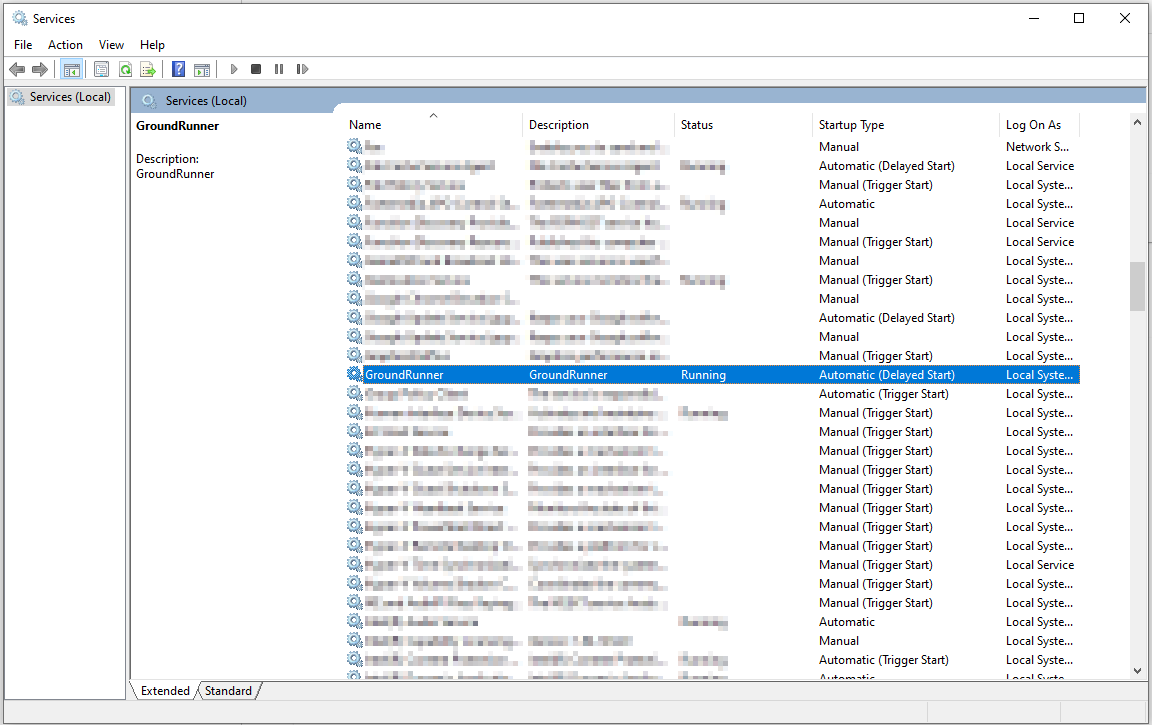Navigate back using the Back arrow
The height and width of the screenshot is (725, 1152).
[x=17, y=68]
